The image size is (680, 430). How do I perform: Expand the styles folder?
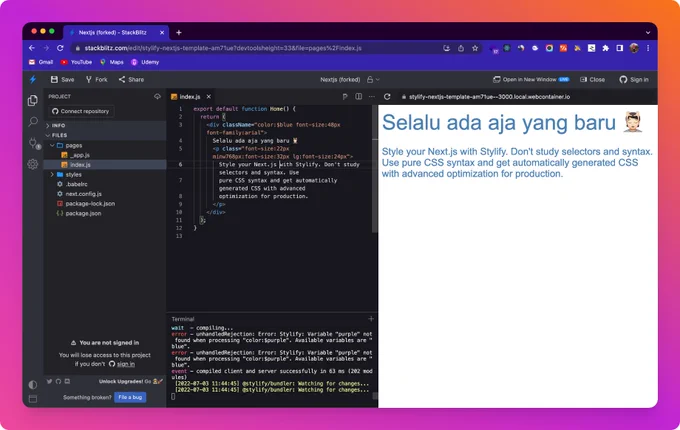pos(105,174)
